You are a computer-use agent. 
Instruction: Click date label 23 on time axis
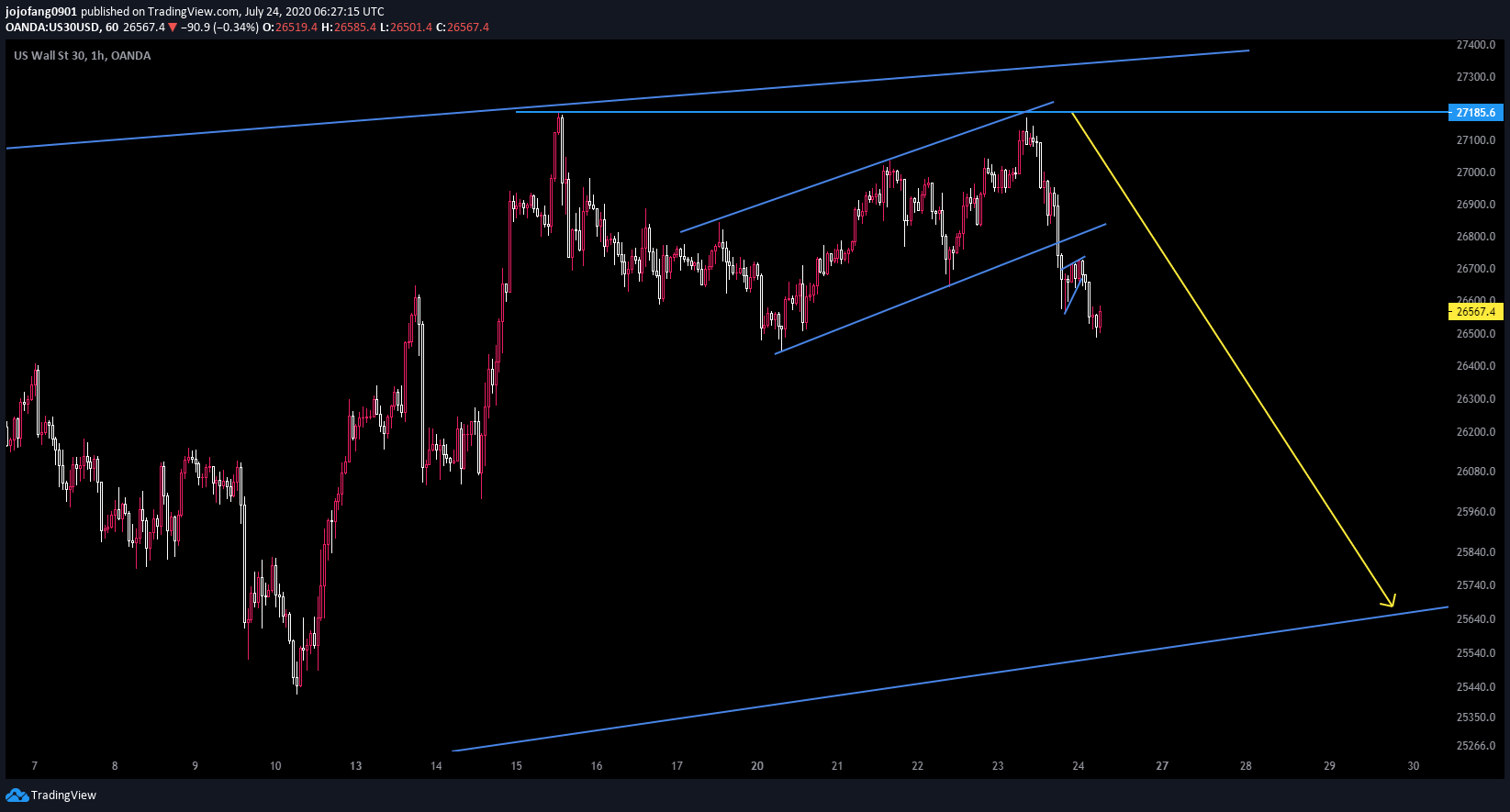click(x=998, y=766)
